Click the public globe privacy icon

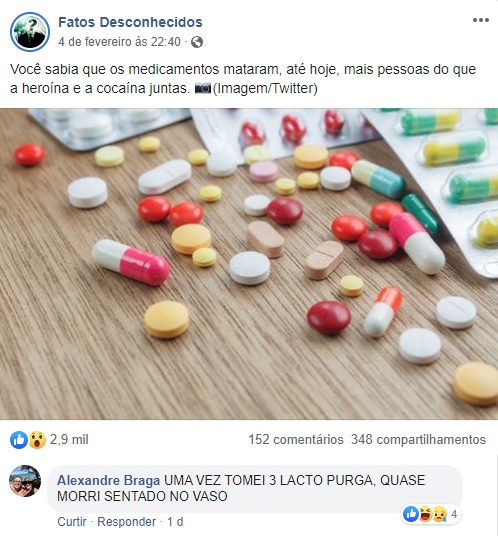click(x=197, y=42)
